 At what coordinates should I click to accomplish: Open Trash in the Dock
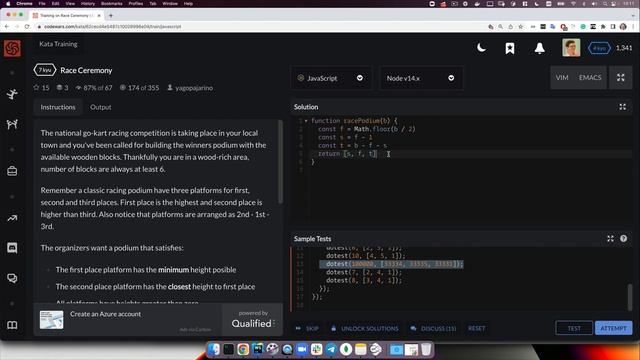click(426, 349)
